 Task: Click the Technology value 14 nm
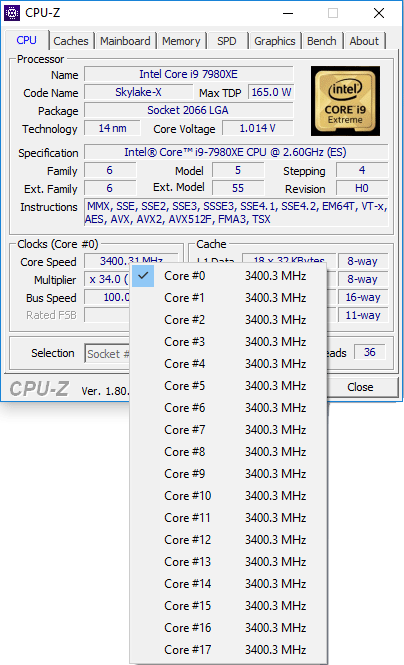[112, 129]
